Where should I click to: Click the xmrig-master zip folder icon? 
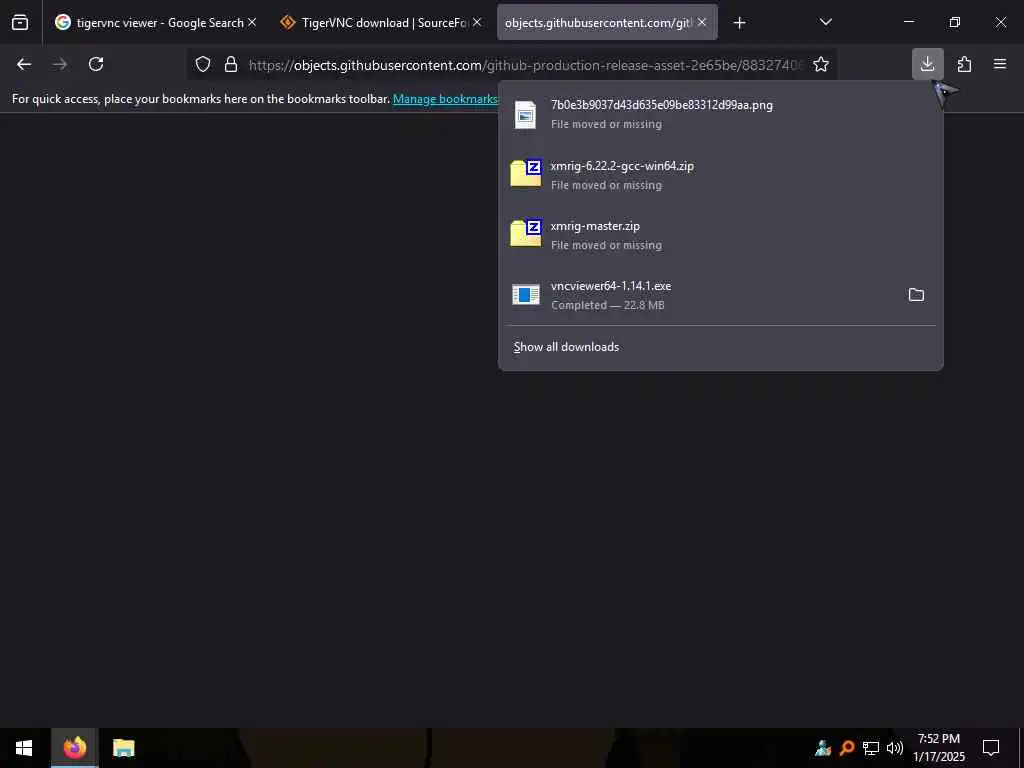[x=526, y=234]
